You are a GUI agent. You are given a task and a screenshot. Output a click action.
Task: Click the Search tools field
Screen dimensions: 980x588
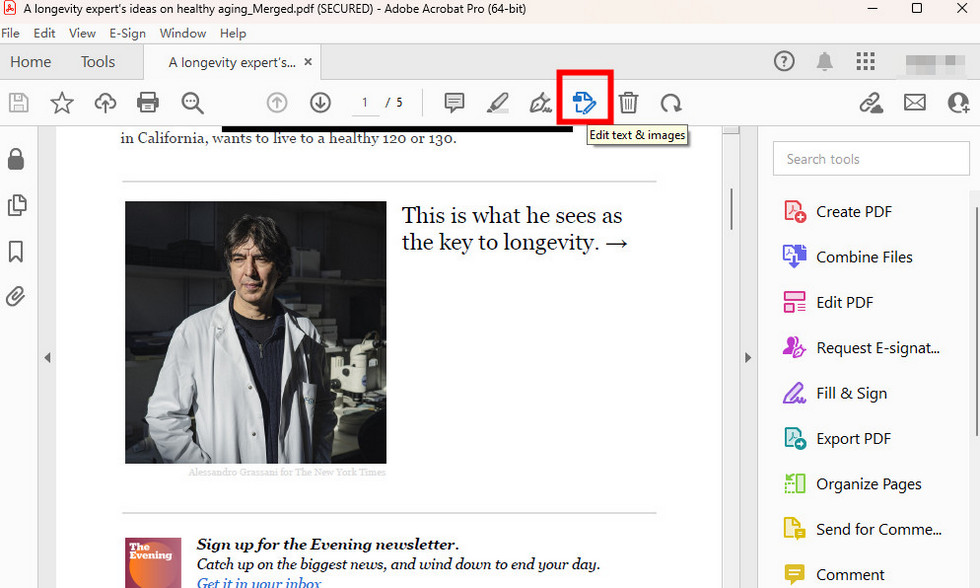(x=870, y=158)
